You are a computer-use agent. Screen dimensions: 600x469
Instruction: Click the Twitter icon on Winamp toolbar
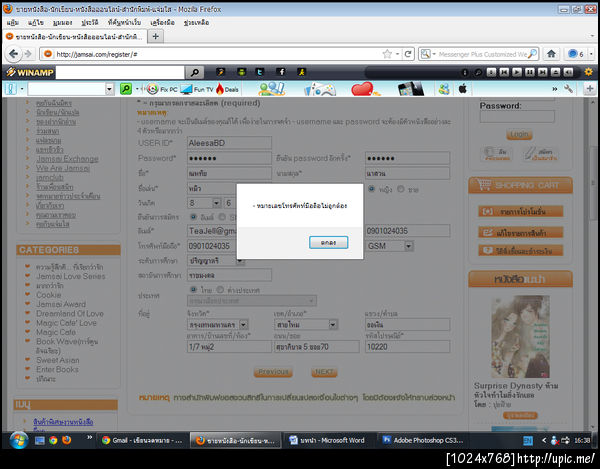tap(260, 72)
